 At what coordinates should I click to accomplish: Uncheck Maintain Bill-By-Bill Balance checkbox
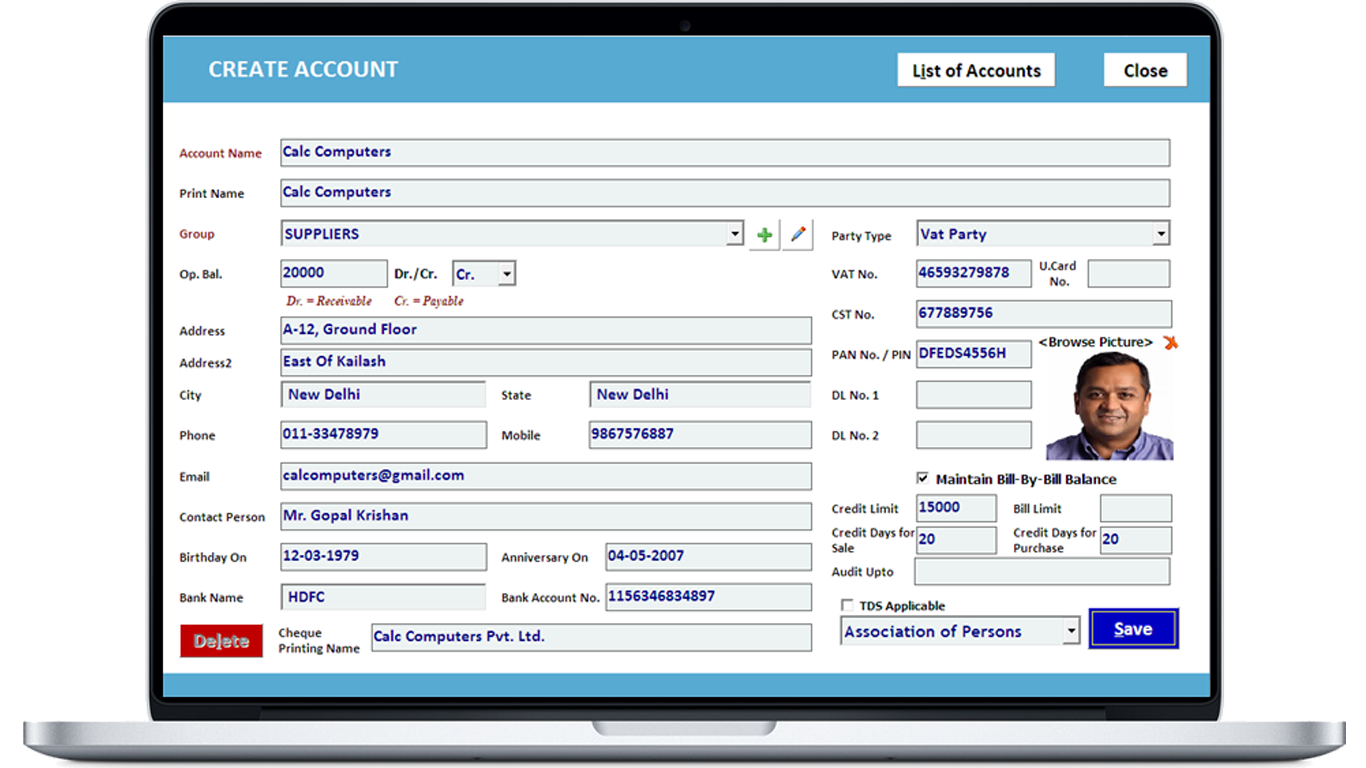(x=922, y=479)
